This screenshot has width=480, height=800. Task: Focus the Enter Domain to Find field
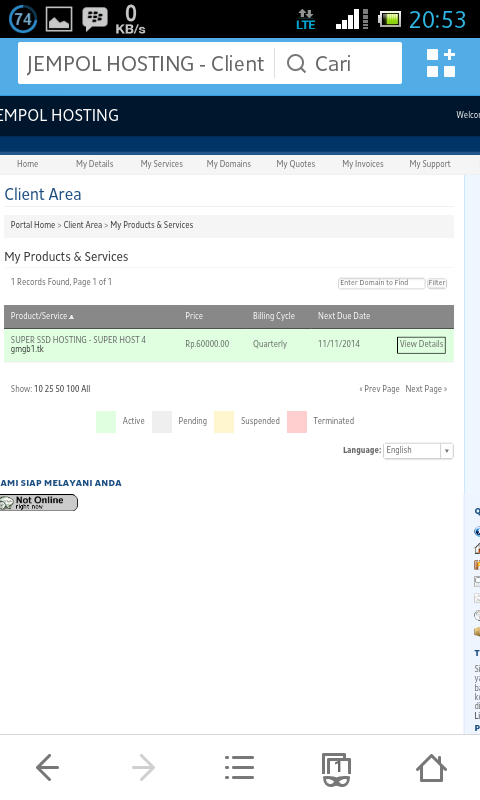382,283
